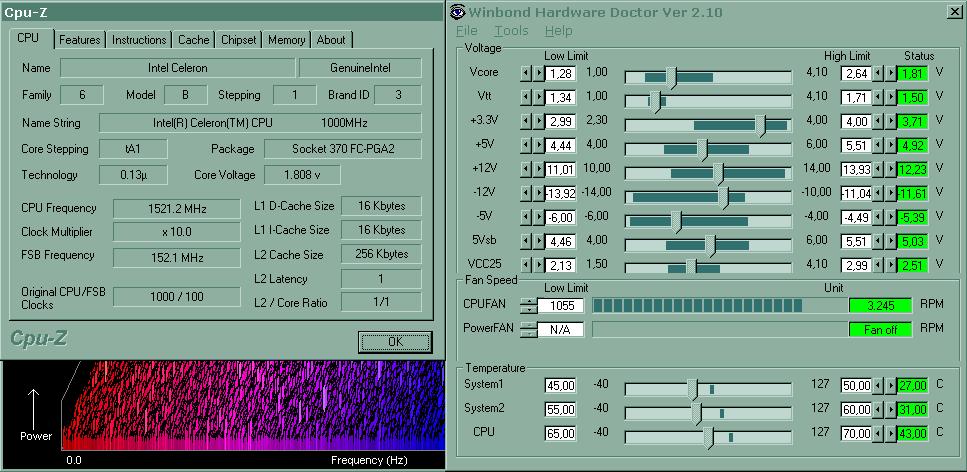The height and width of the screenshot is (472, 967).
Task: Decrease 5Vsb low limit with left arrow
Action: pyautogui.click(x=525, y=242)
